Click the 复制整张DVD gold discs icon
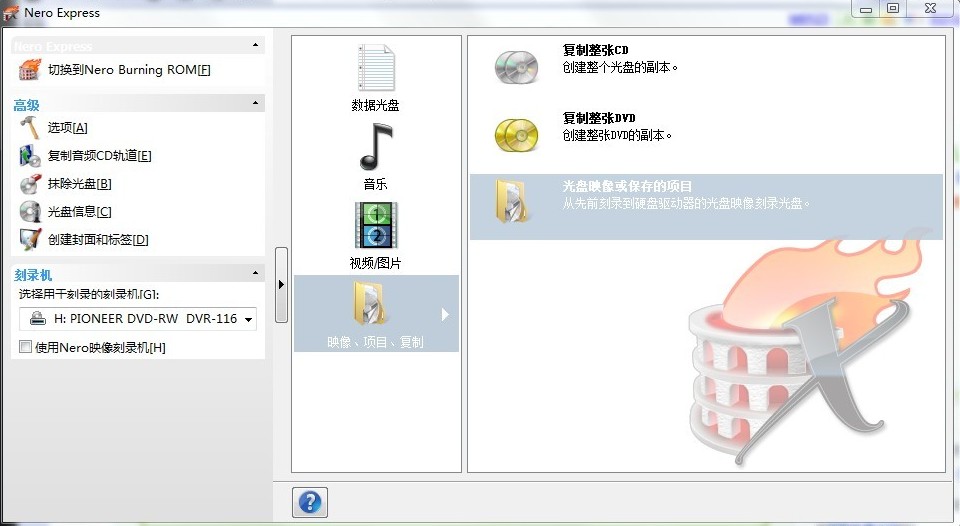This screenshot has height=526, width=960. click(516, 135)
